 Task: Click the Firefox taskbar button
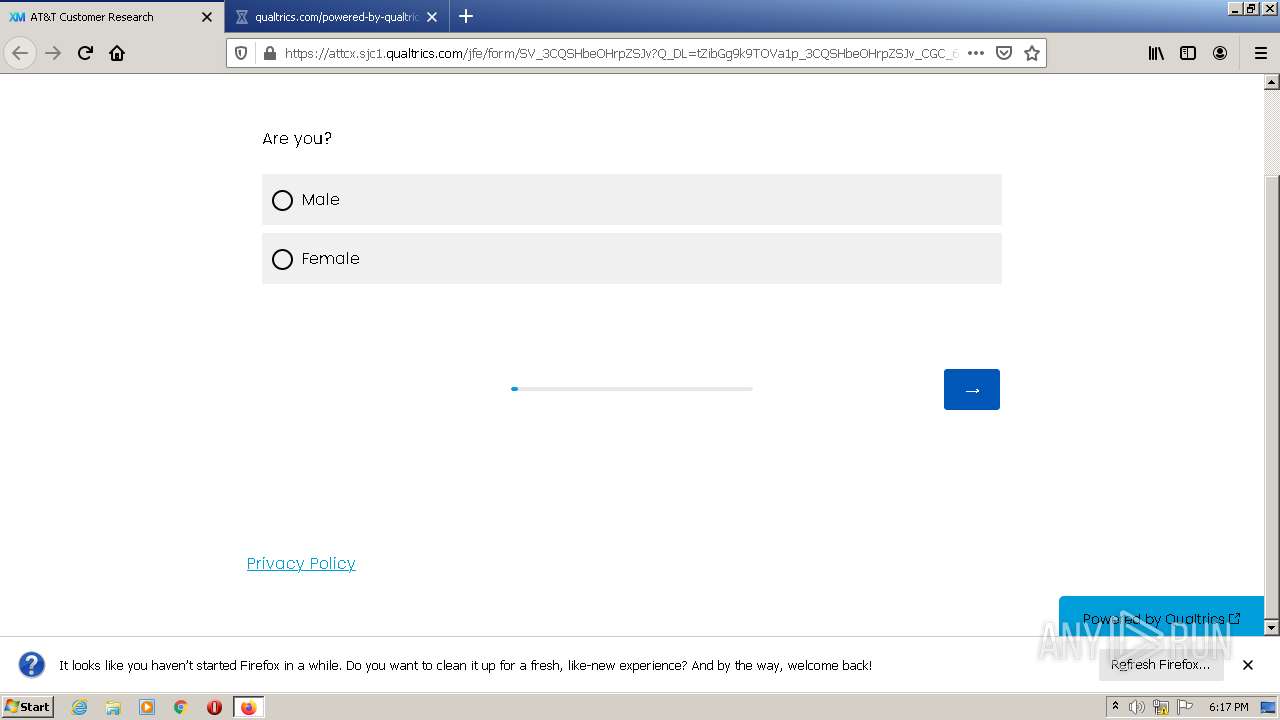point(248,707)
